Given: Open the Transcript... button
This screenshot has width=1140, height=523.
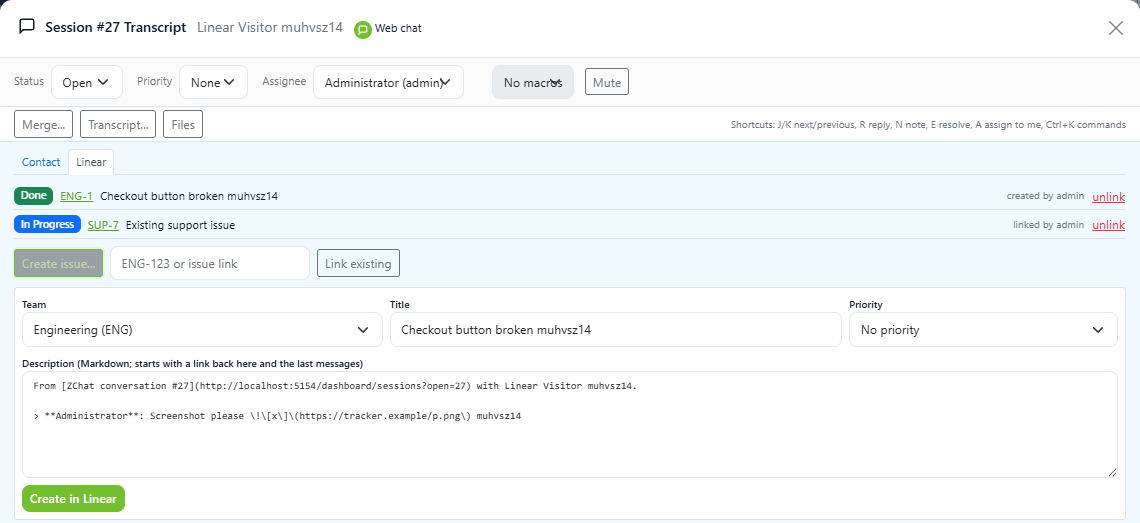Looking at the screenshot, I should (x=119, y=124).
